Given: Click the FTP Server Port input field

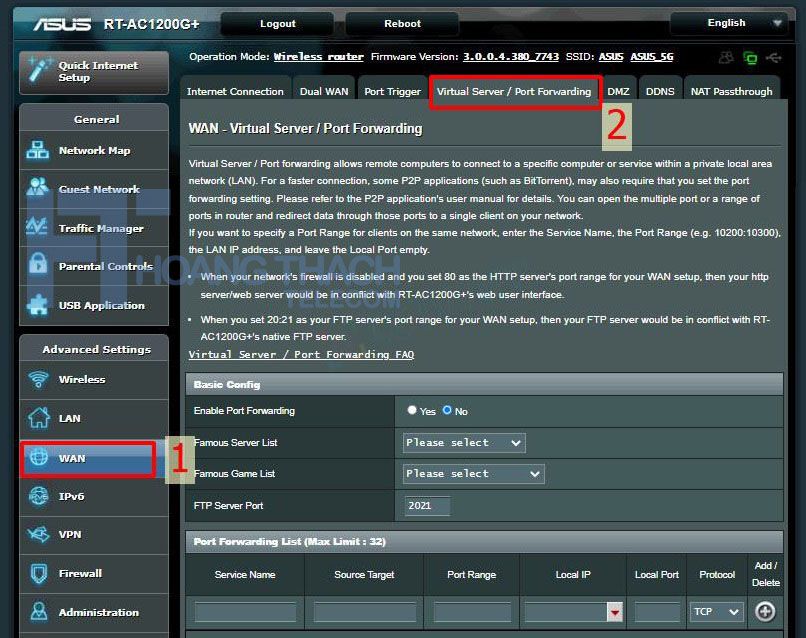Looking at the screenshot, I should tap(427, 506).
